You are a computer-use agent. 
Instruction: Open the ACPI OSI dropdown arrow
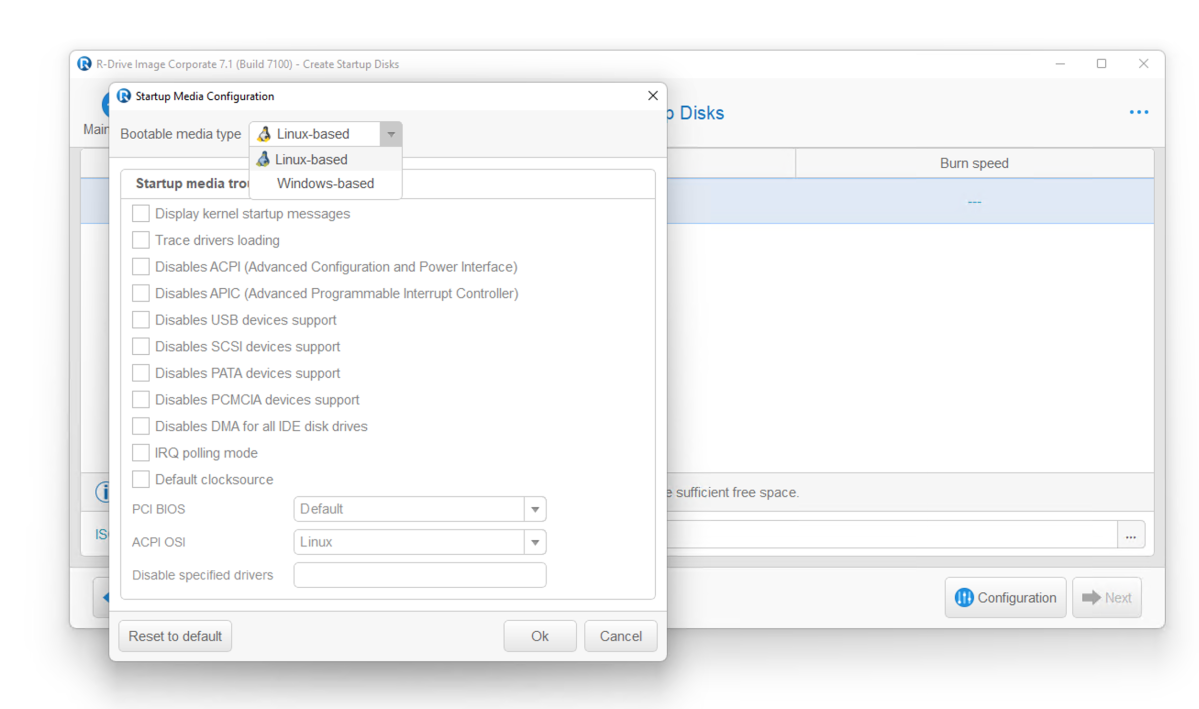tap(535, 542)
